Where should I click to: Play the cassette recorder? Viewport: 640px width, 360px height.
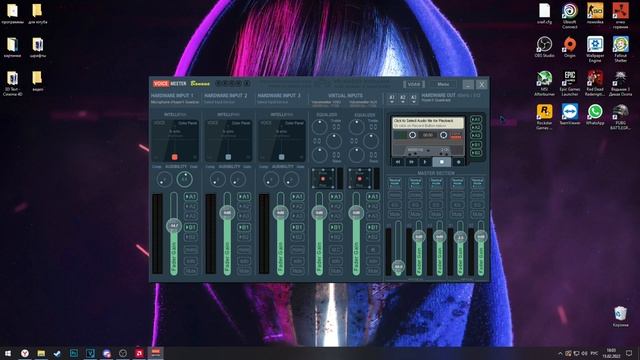tap(425, 162)
